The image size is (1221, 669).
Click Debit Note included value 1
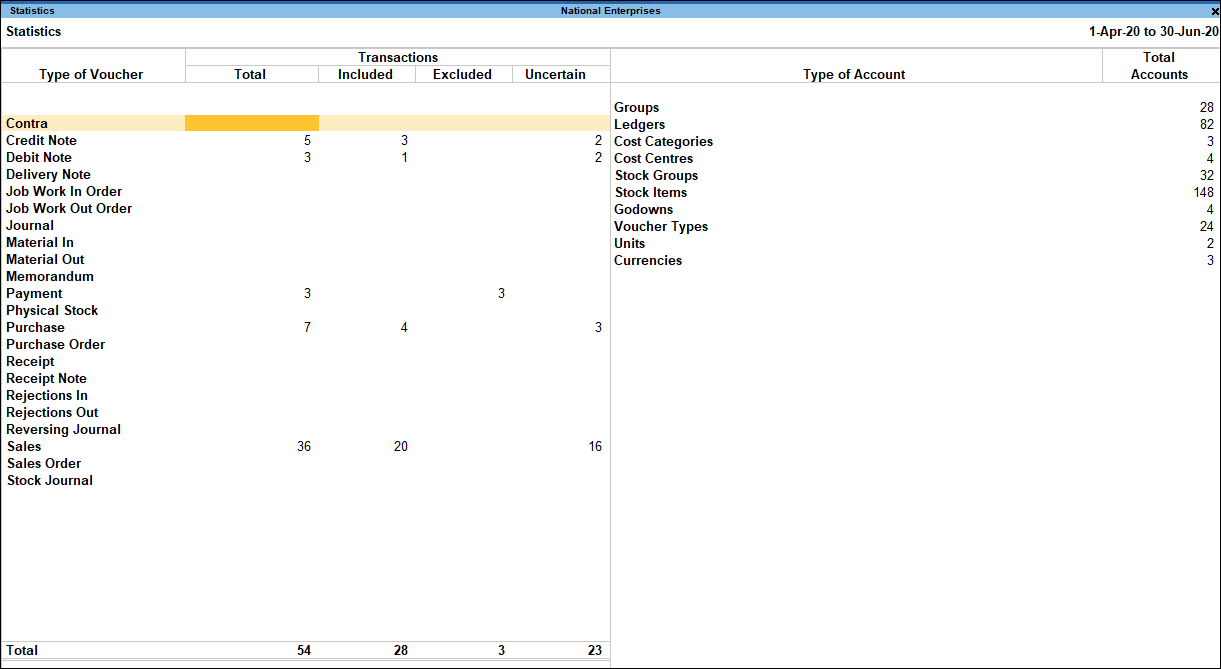click(x=404, y=158)
